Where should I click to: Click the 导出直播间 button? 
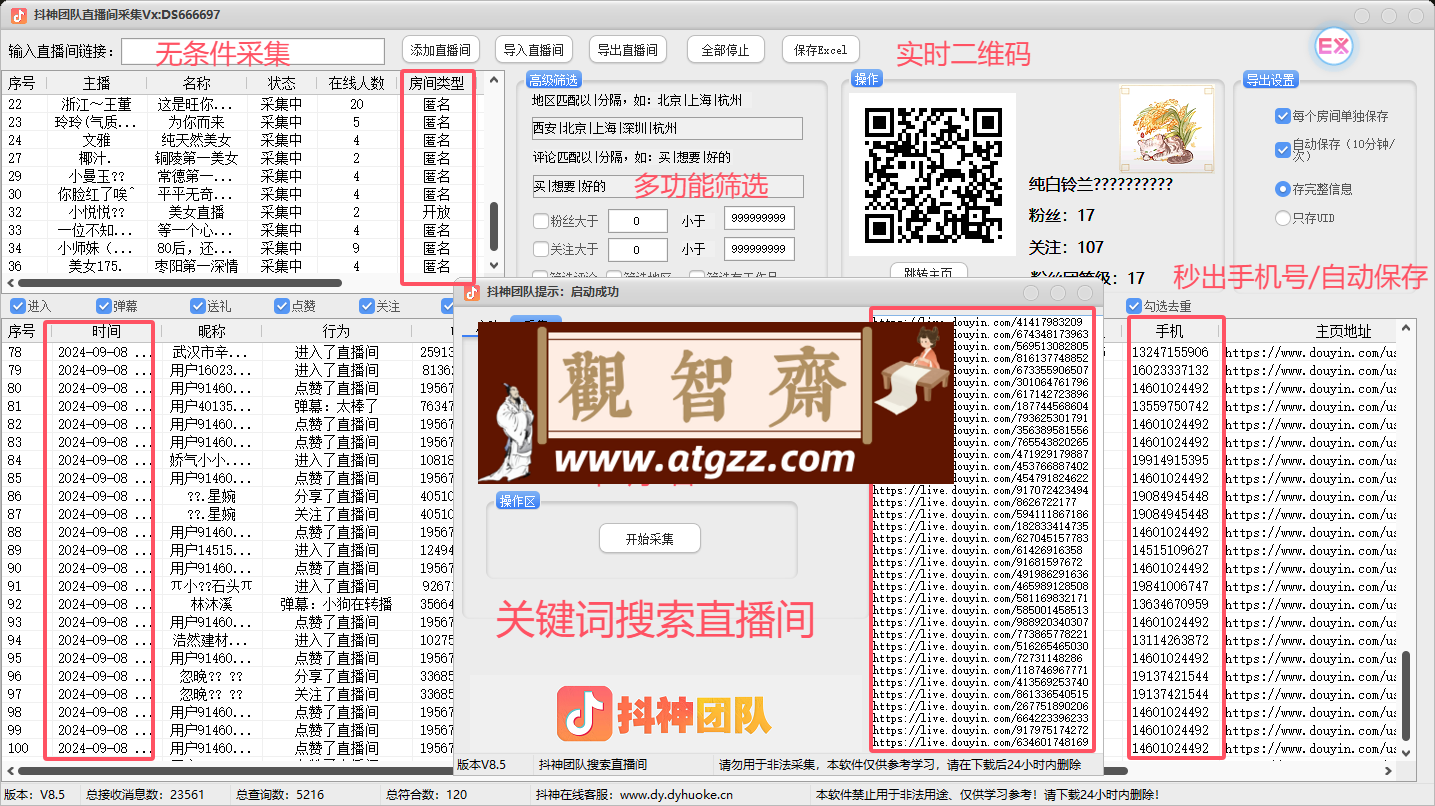627,49
